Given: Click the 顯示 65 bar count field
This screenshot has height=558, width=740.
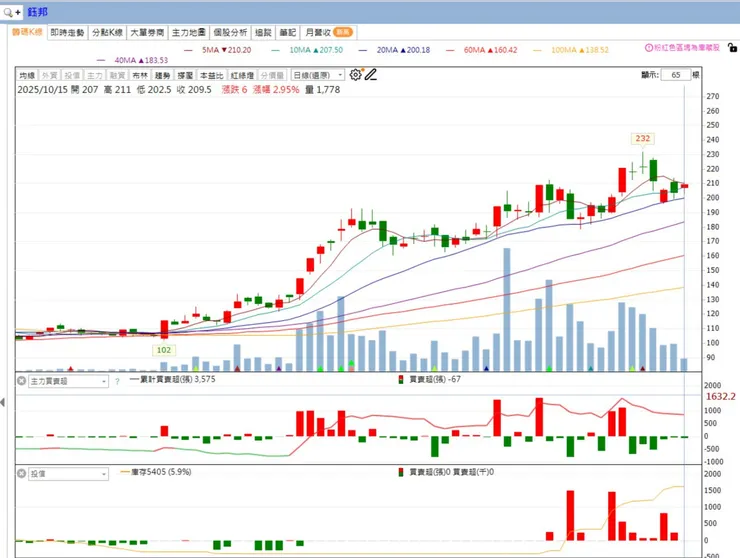Looking at the screenshot, I should coord(676,75).
